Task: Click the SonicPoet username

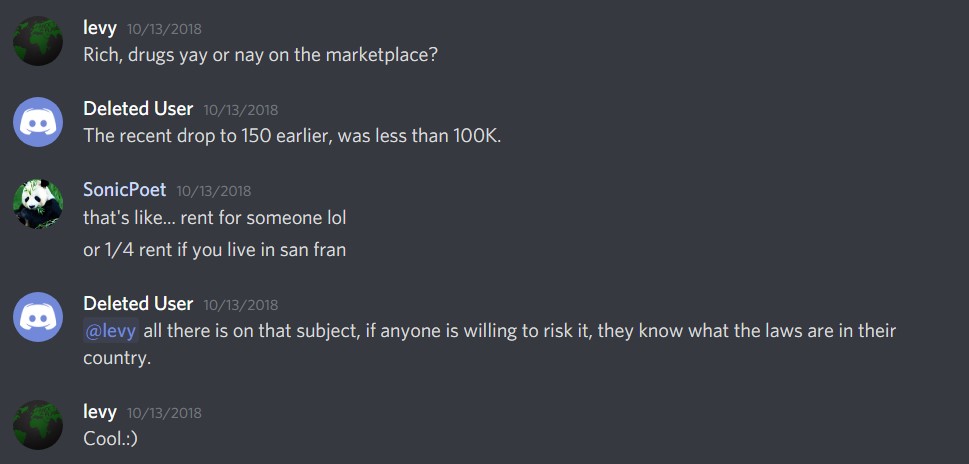Action: (125, 190)
